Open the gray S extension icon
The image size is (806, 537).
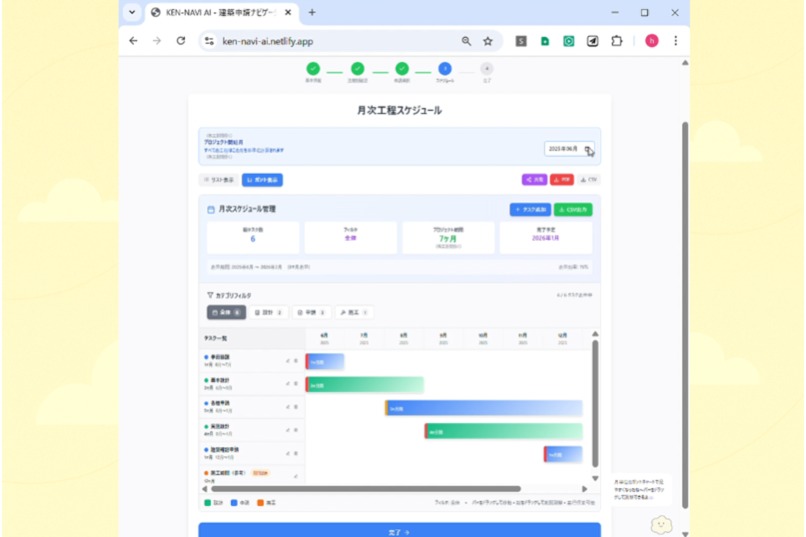(x=521, y=41)
